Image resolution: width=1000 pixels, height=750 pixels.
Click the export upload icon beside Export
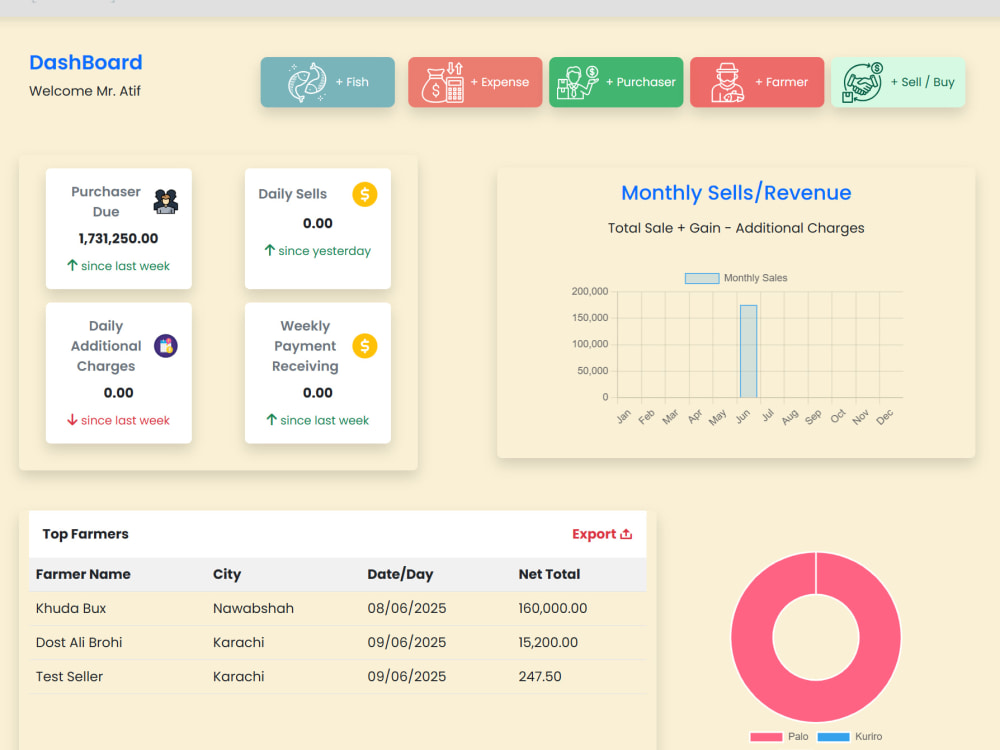tap(626, 534)
